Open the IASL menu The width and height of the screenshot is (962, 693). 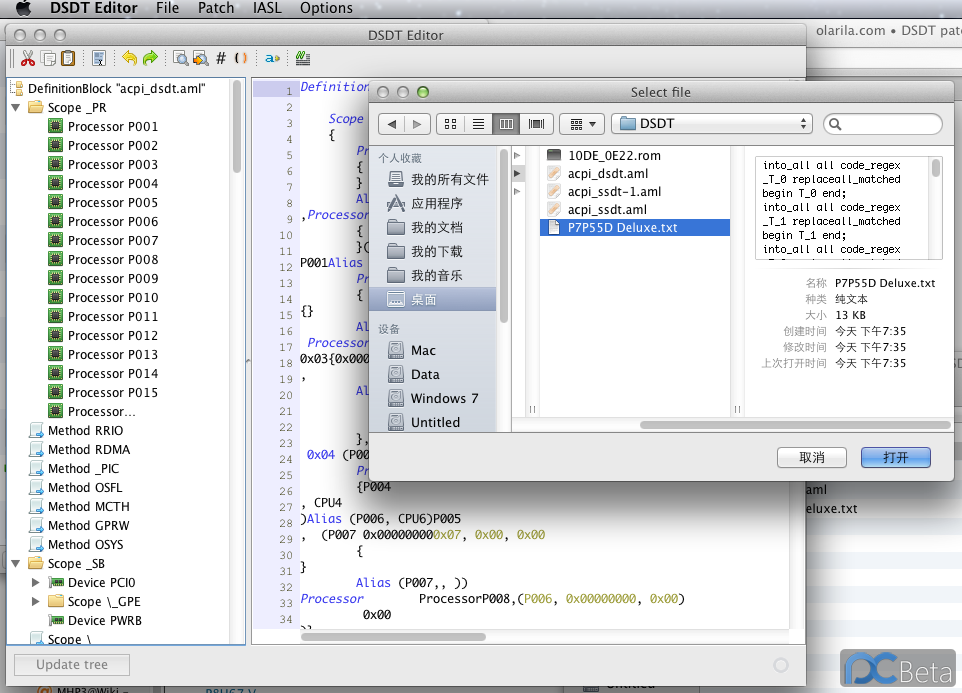click(x=267, y=8)
